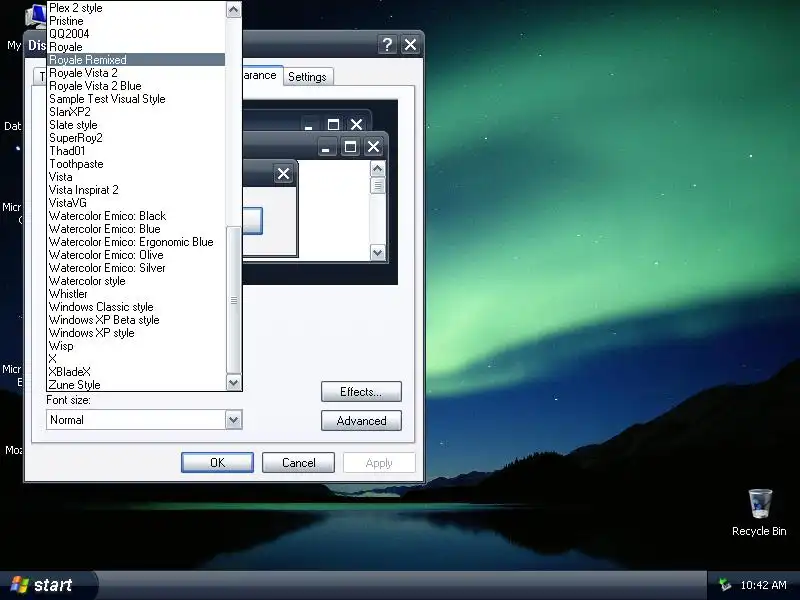800x600 pixels.
Task: Choose Watercolor Emico: Olive
Action: coord(136,255)
